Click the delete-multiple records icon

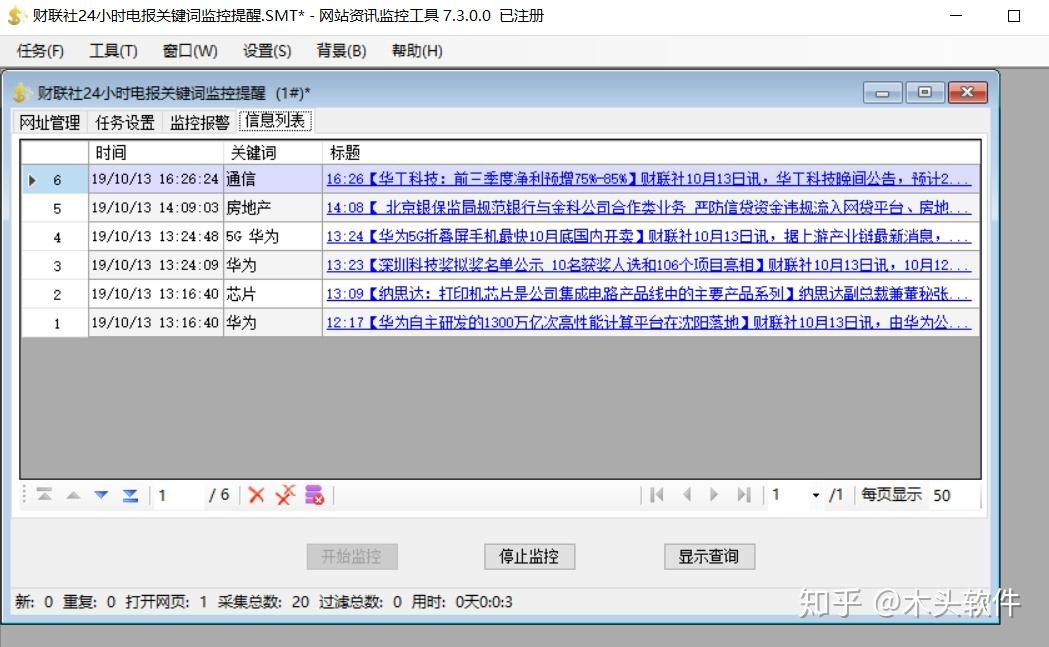[x=285, y=494]
